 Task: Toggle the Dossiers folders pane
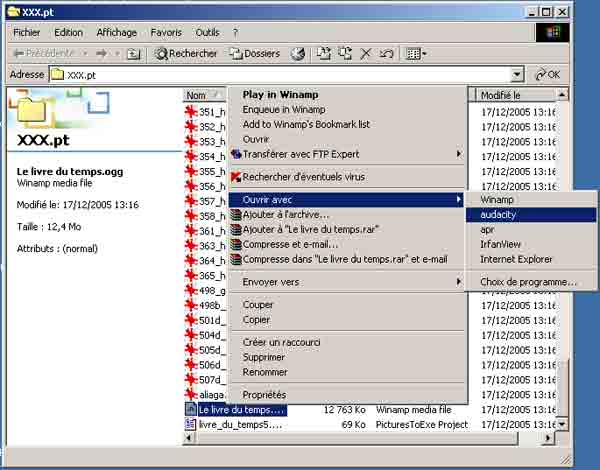(255, 54)
